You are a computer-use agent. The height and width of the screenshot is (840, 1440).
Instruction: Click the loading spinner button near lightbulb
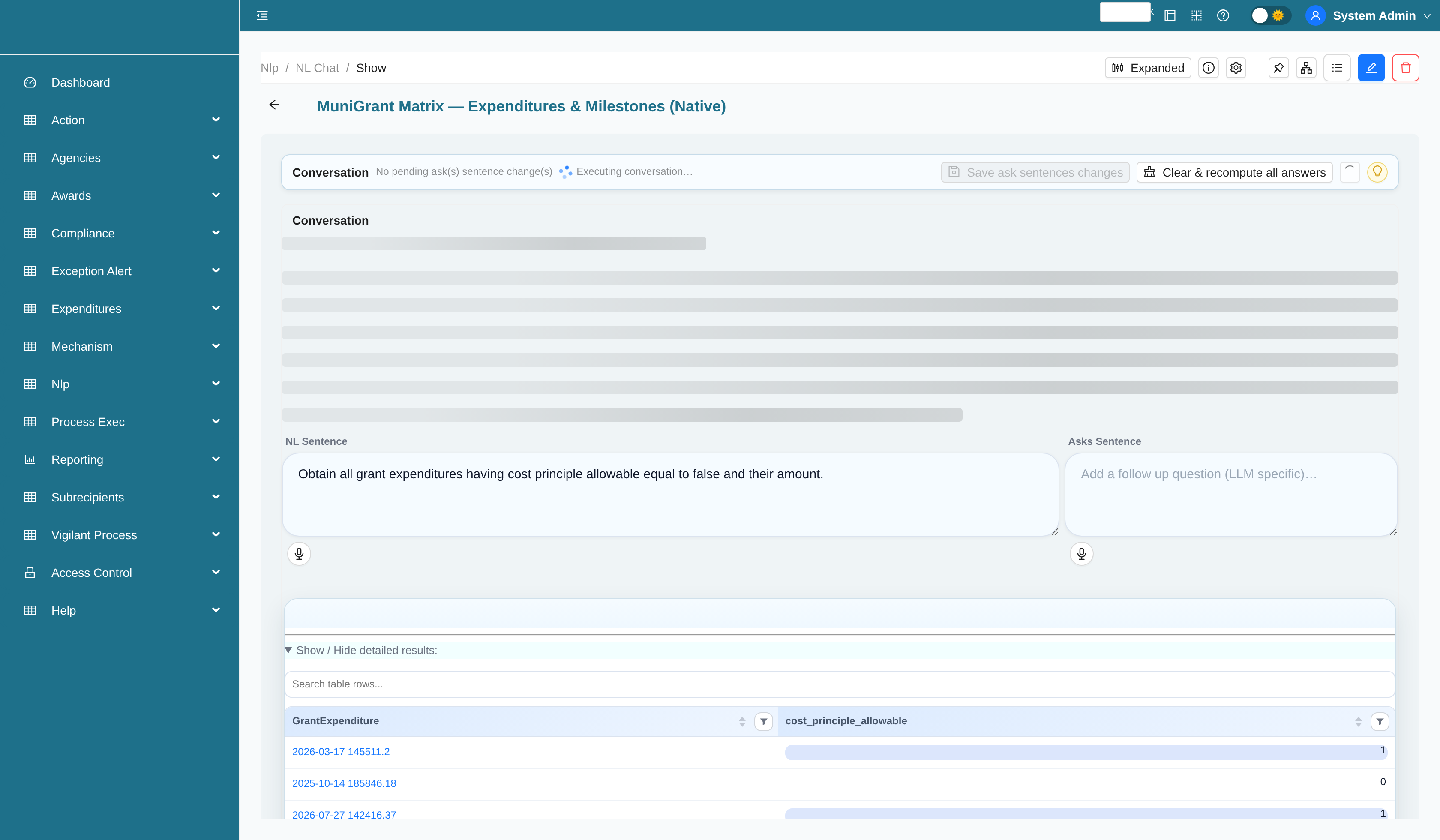1349,172
